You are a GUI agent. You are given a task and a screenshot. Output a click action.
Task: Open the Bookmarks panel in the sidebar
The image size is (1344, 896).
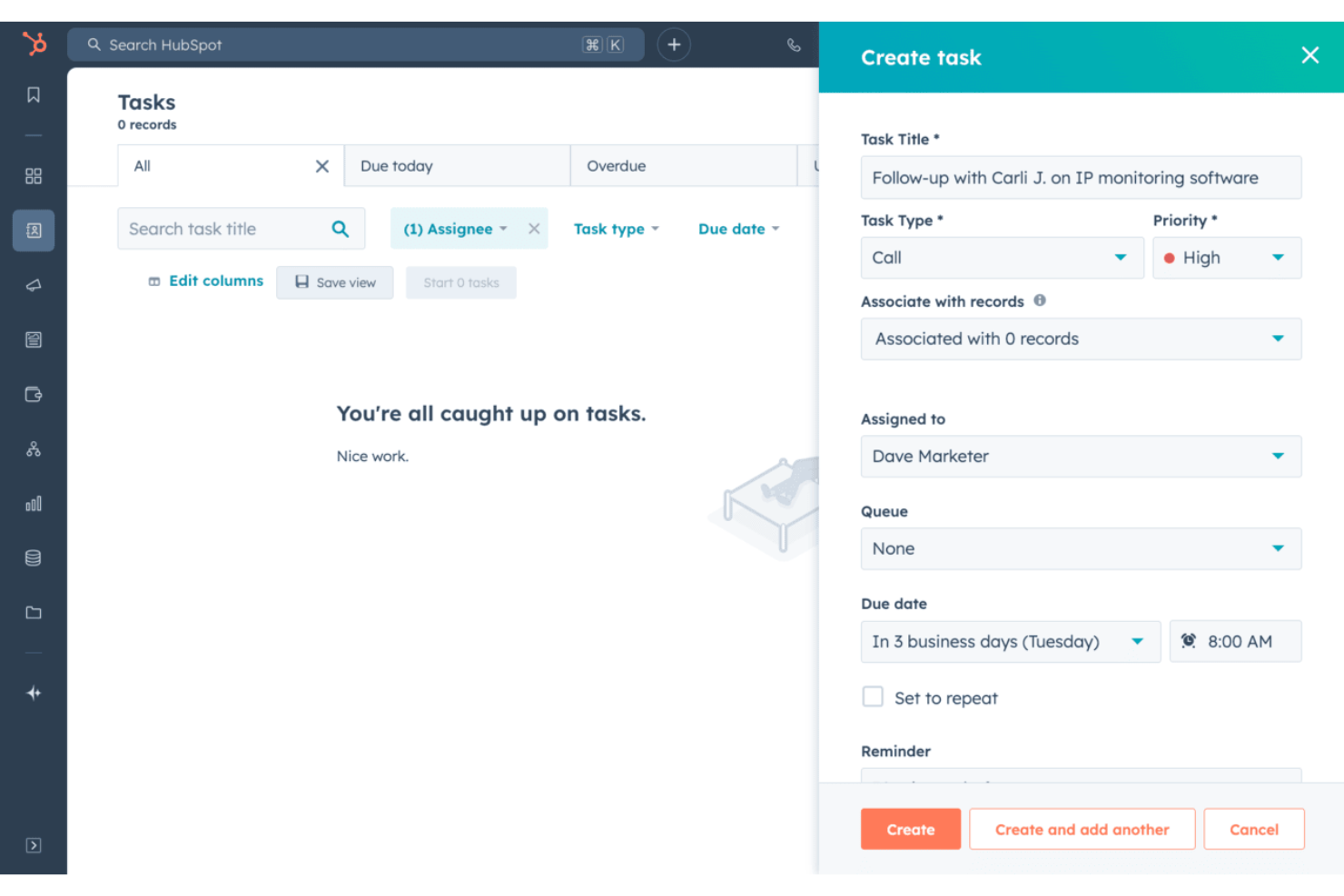click(x=33, y=94)
